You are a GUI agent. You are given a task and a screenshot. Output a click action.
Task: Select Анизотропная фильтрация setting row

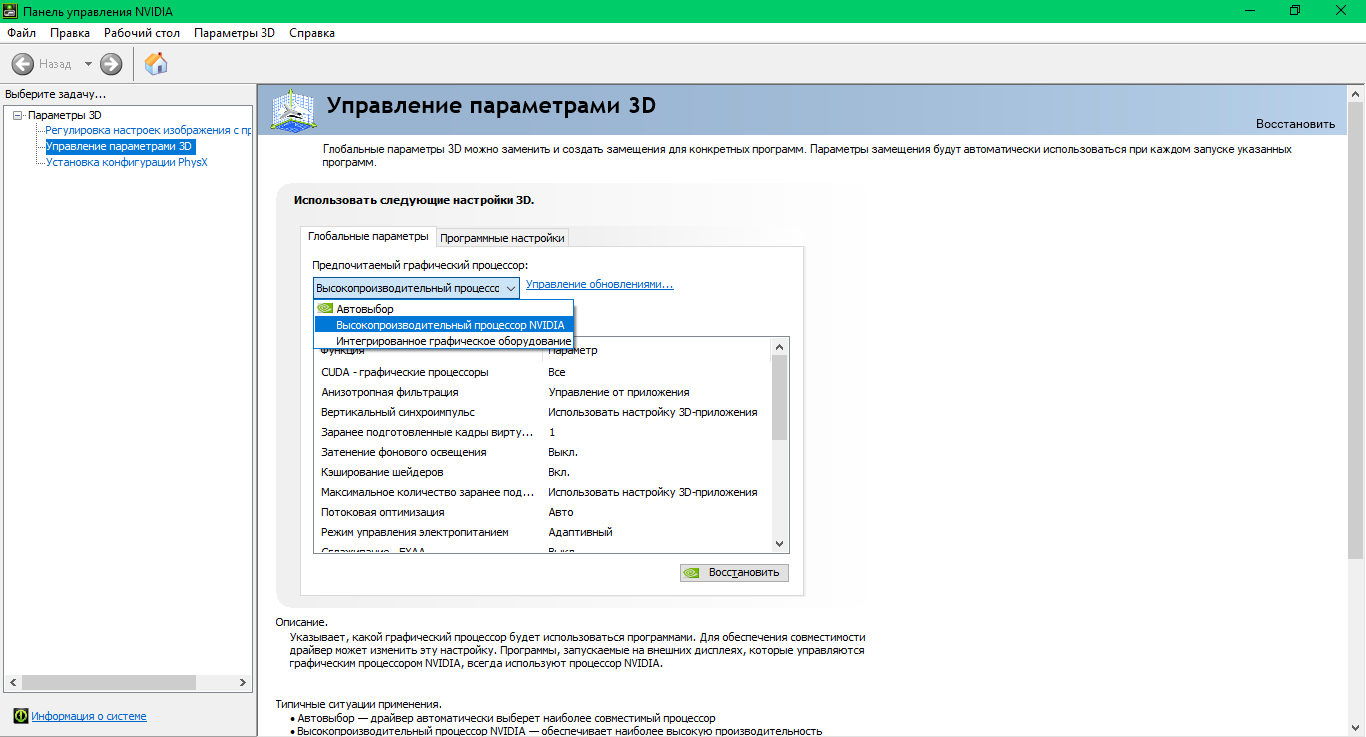pyautogui.click(x=543, y=392)
